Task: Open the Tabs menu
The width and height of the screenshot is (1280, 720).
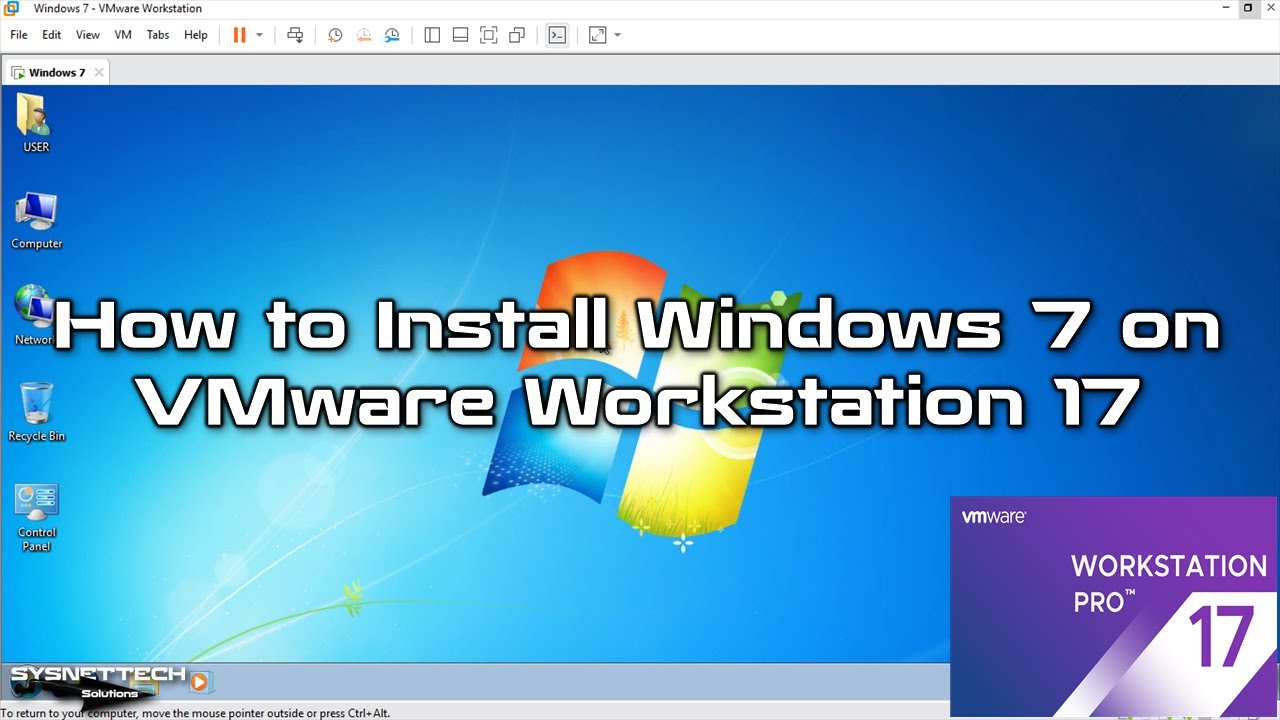Action: 158,35
